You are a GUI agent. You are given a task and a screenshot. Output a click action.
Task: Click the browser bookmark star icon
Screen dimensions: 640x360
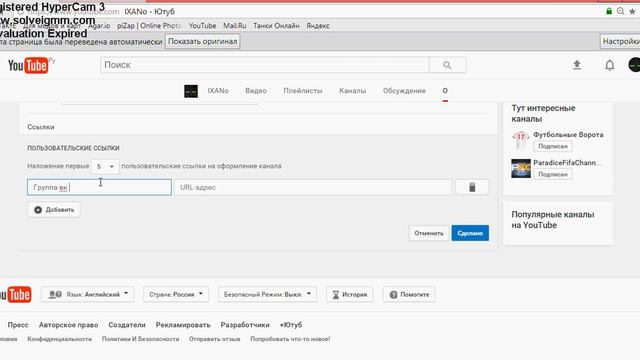click(x=632, y=11)
